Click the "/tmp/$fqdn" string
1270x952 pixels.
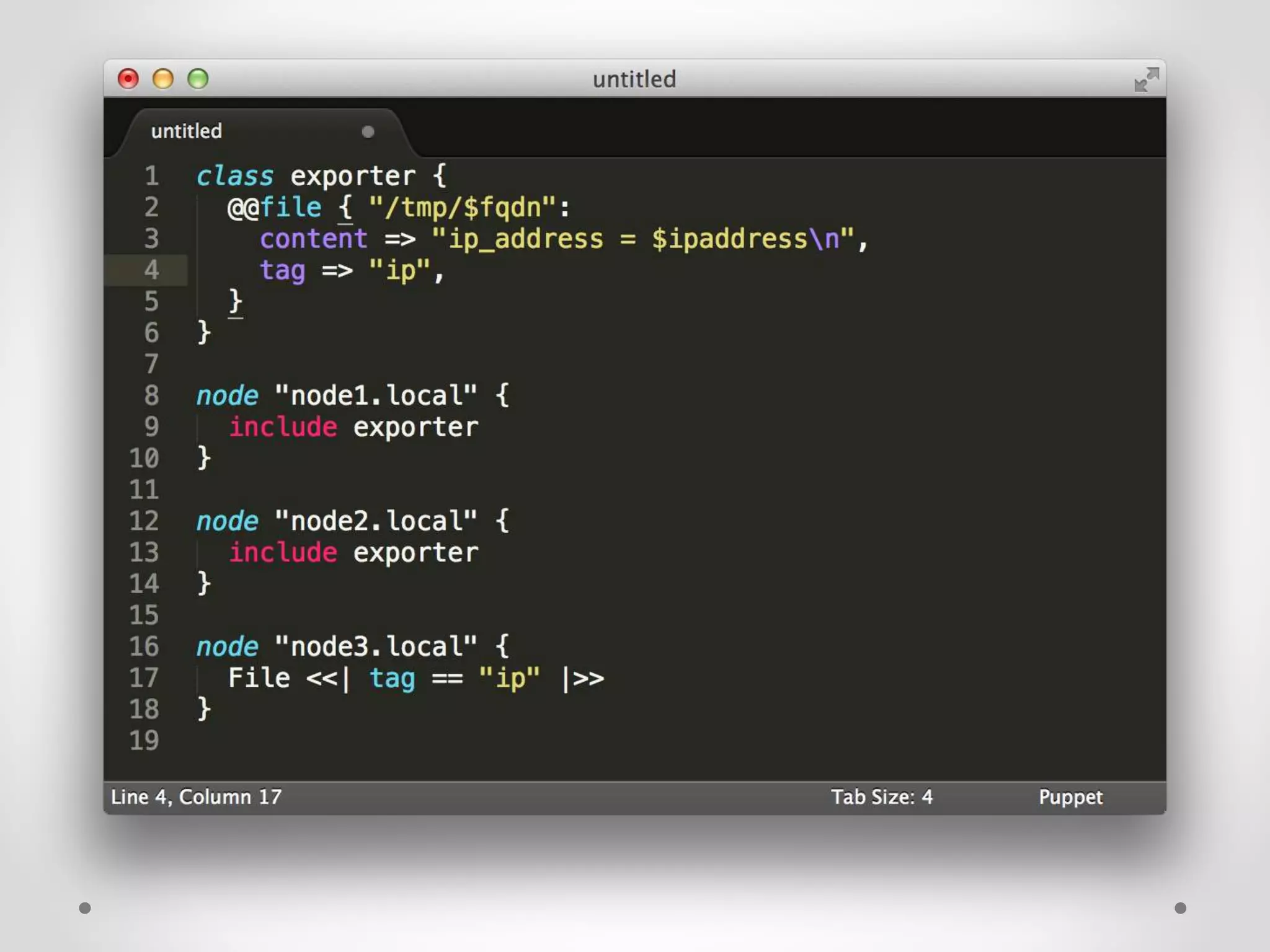point(462,208)
